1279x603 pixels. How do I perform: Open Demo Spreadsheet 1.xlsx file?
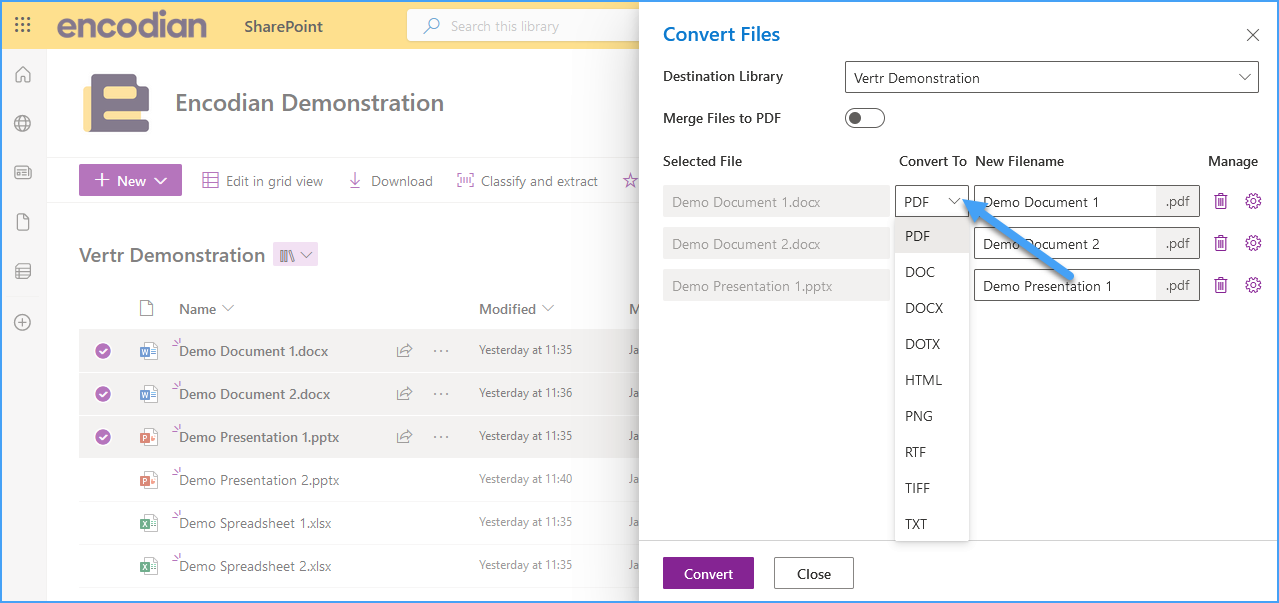tap(255, 523)
